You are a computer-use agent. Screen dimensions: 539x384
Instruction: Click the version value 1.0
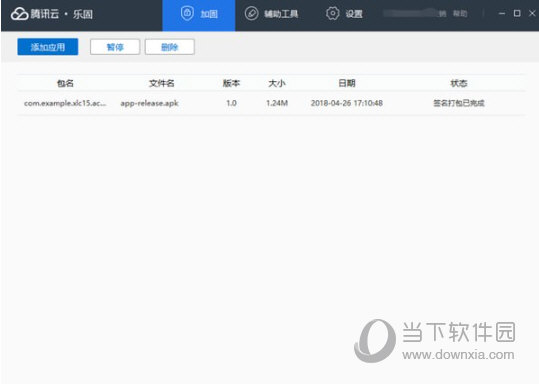pos(231,103)
